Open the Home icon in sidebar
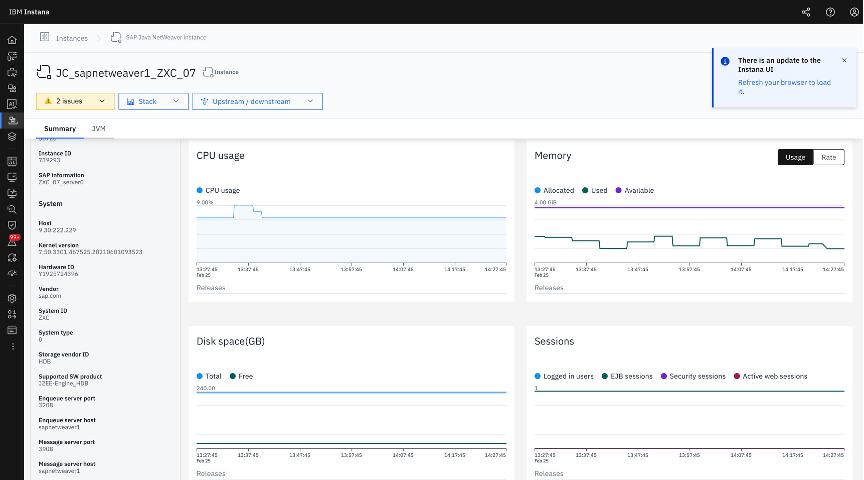 [12, 40]
